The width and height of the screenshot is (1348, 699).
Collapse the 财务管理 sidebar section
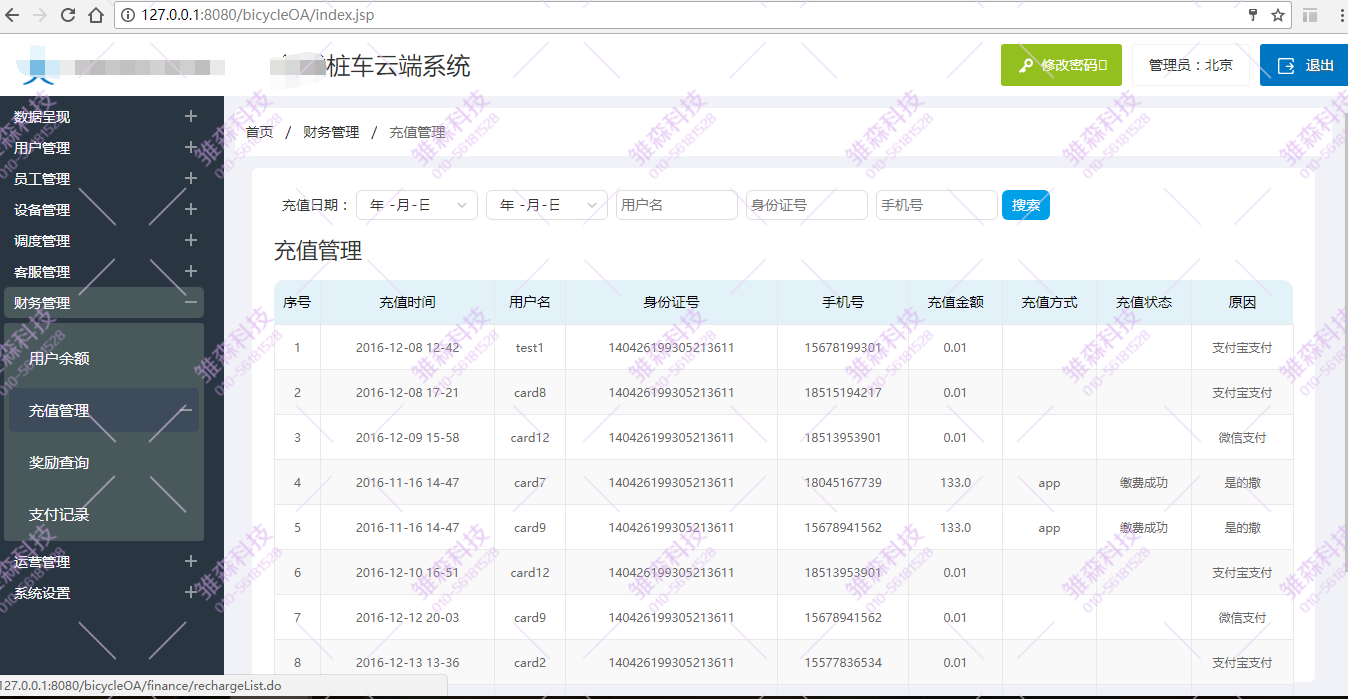click(x=190, y=302)
